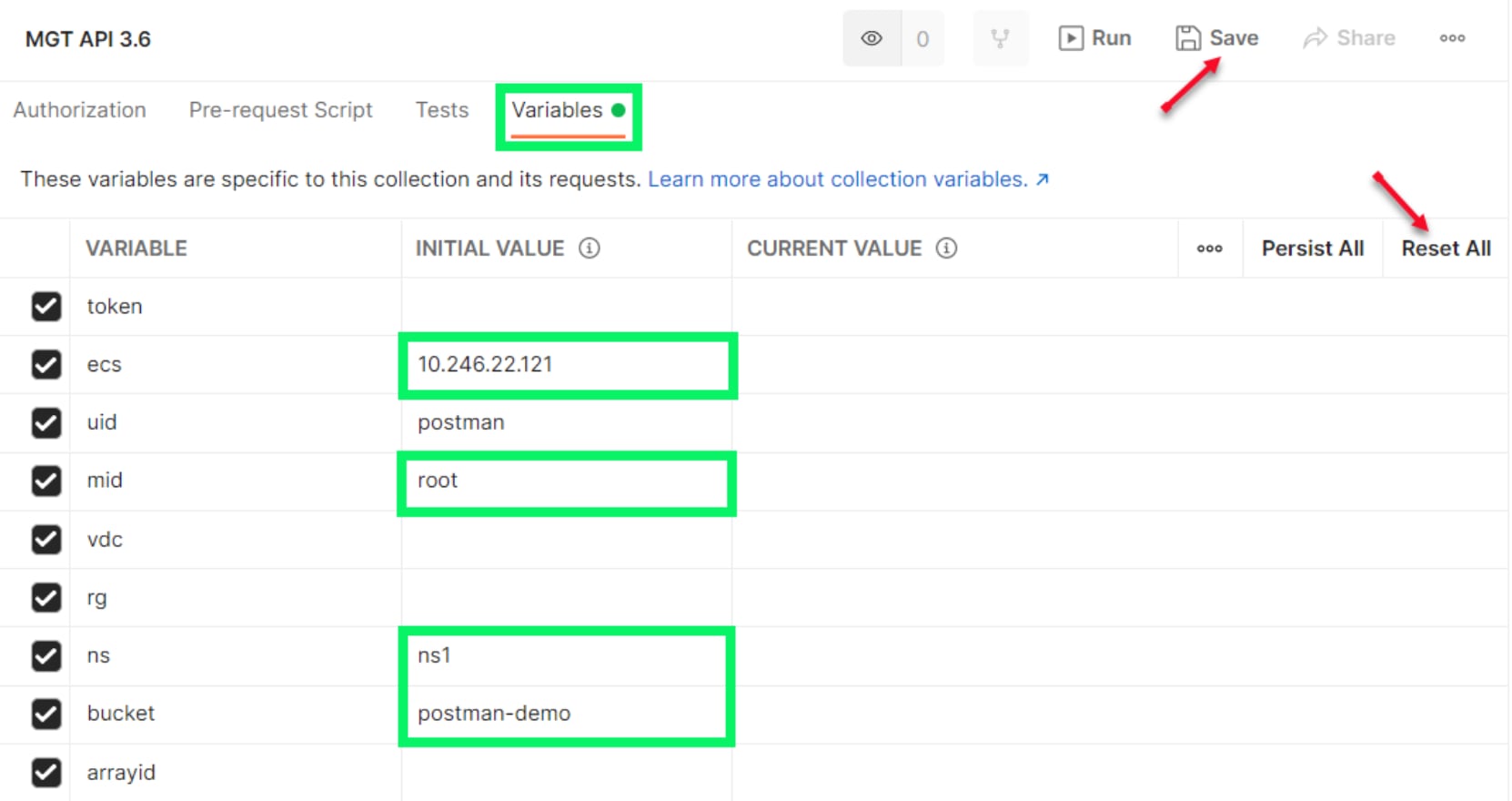1512x801 pixels.
Task: Edit the mid initial value root
Action: [567, 482]
